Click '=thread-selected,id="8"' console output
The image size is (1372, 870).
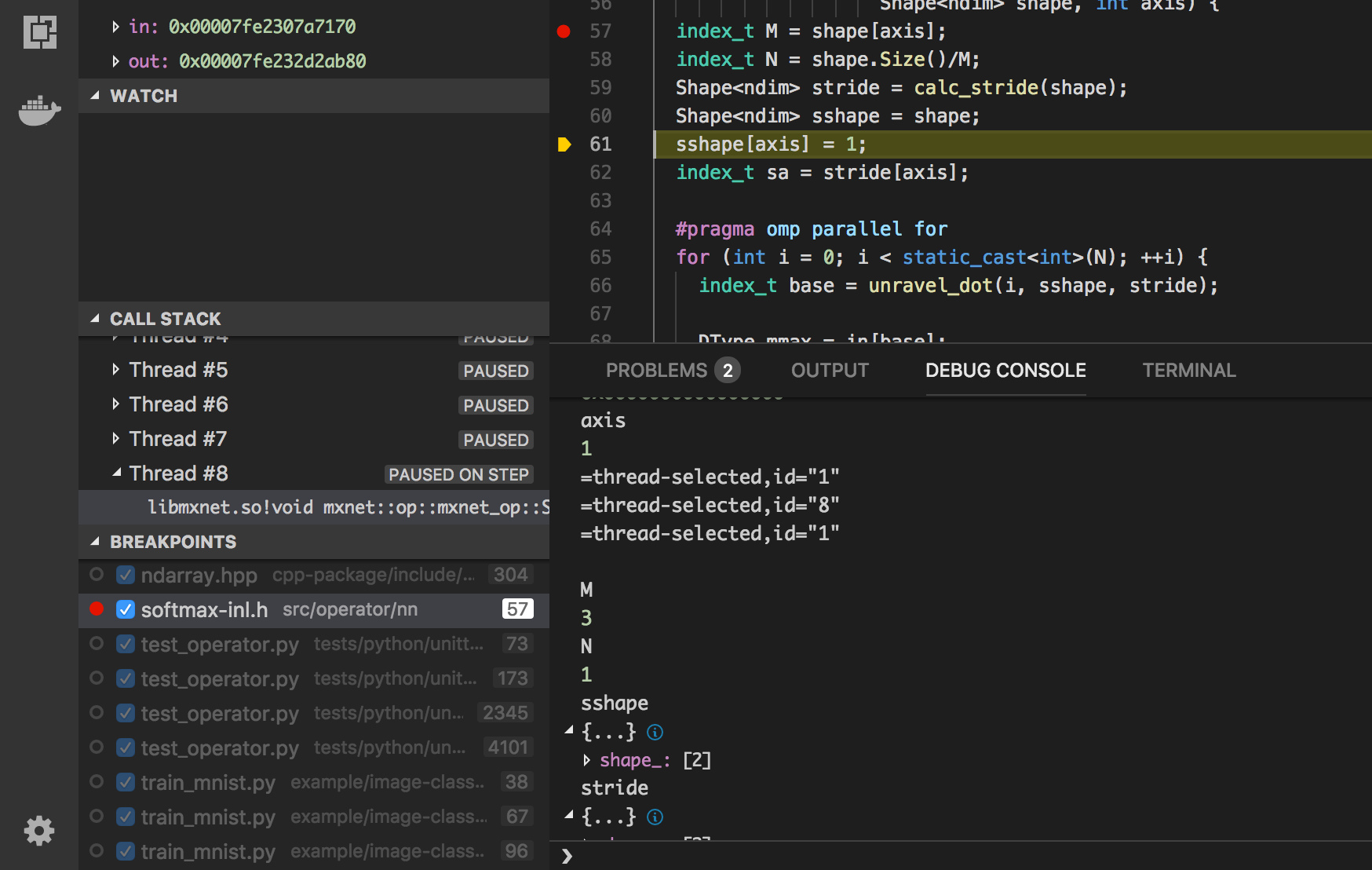[x=710, y=505]
